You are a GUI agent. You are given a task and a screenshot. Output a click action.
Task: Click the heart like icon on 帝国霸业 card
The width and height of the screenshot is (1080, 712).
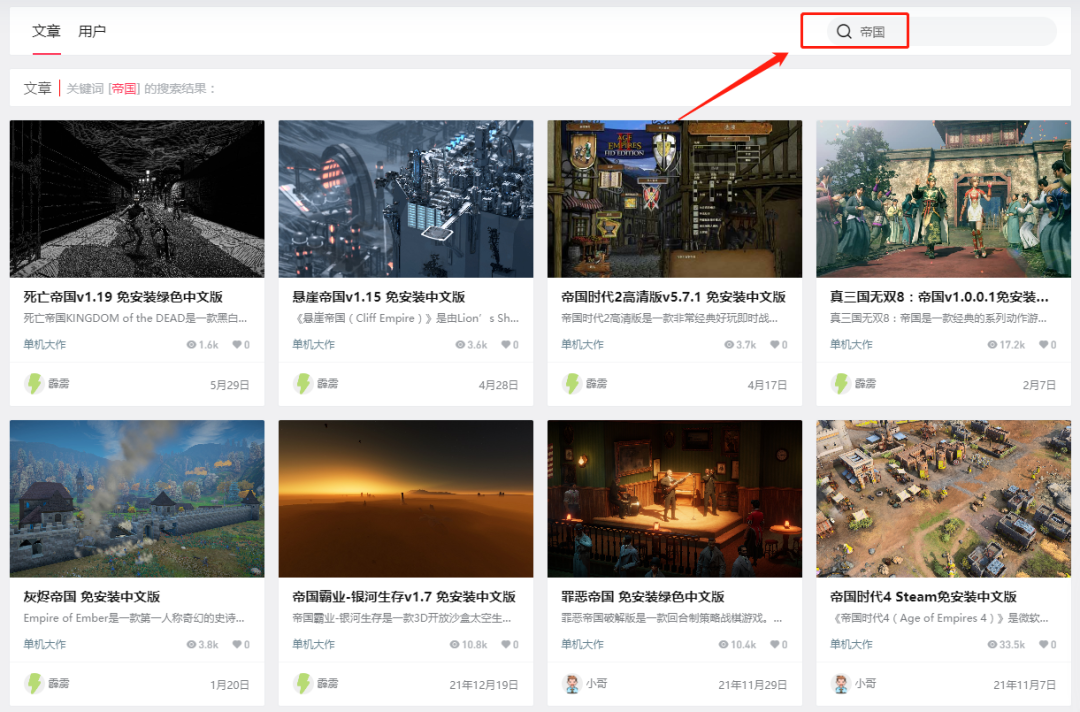(x=506, y=645)
